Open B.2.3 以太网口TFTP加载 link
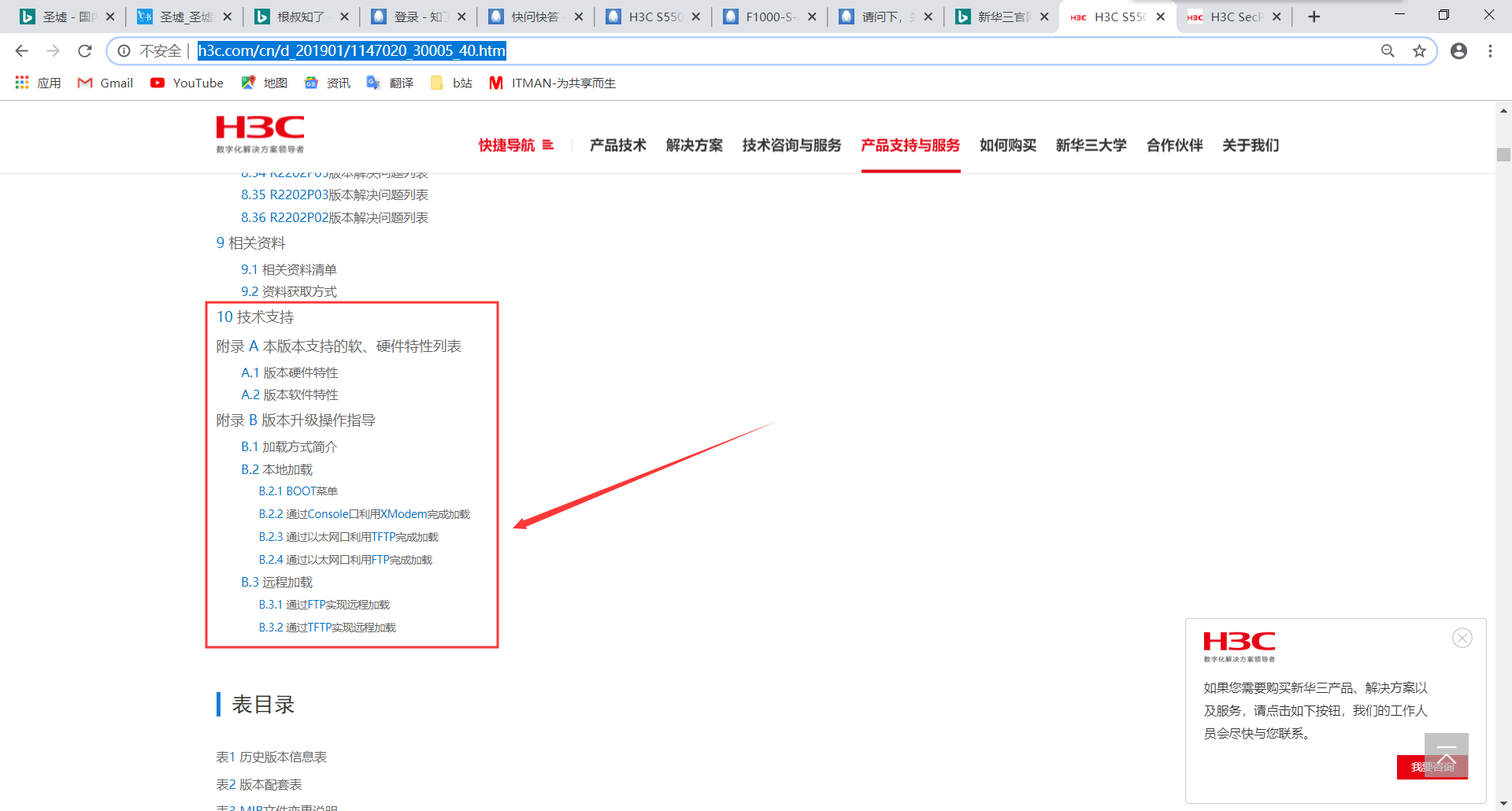1512x811 pixels. pos(348,537)
